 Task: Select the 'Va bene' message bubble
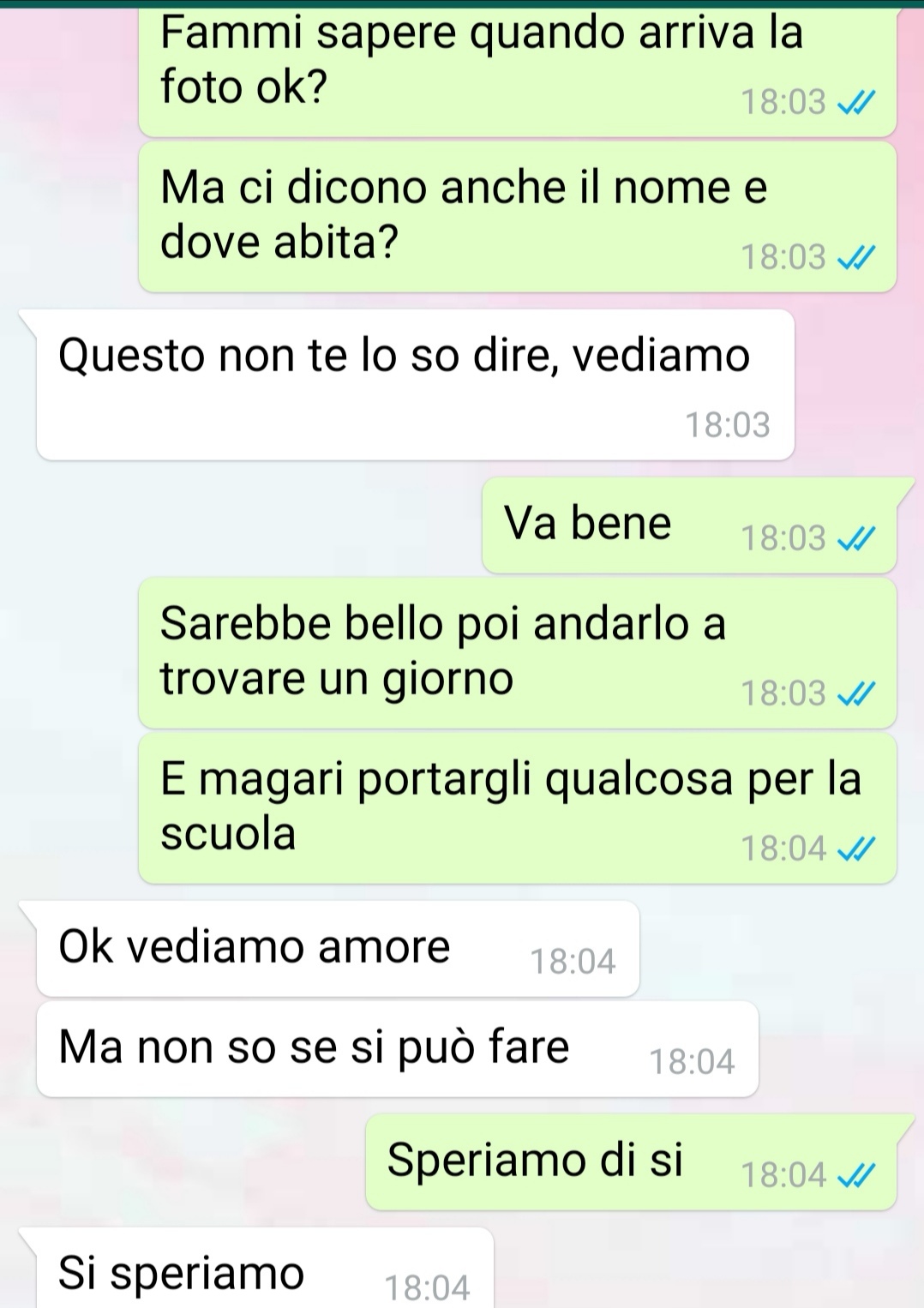click(x=689, y=525)
